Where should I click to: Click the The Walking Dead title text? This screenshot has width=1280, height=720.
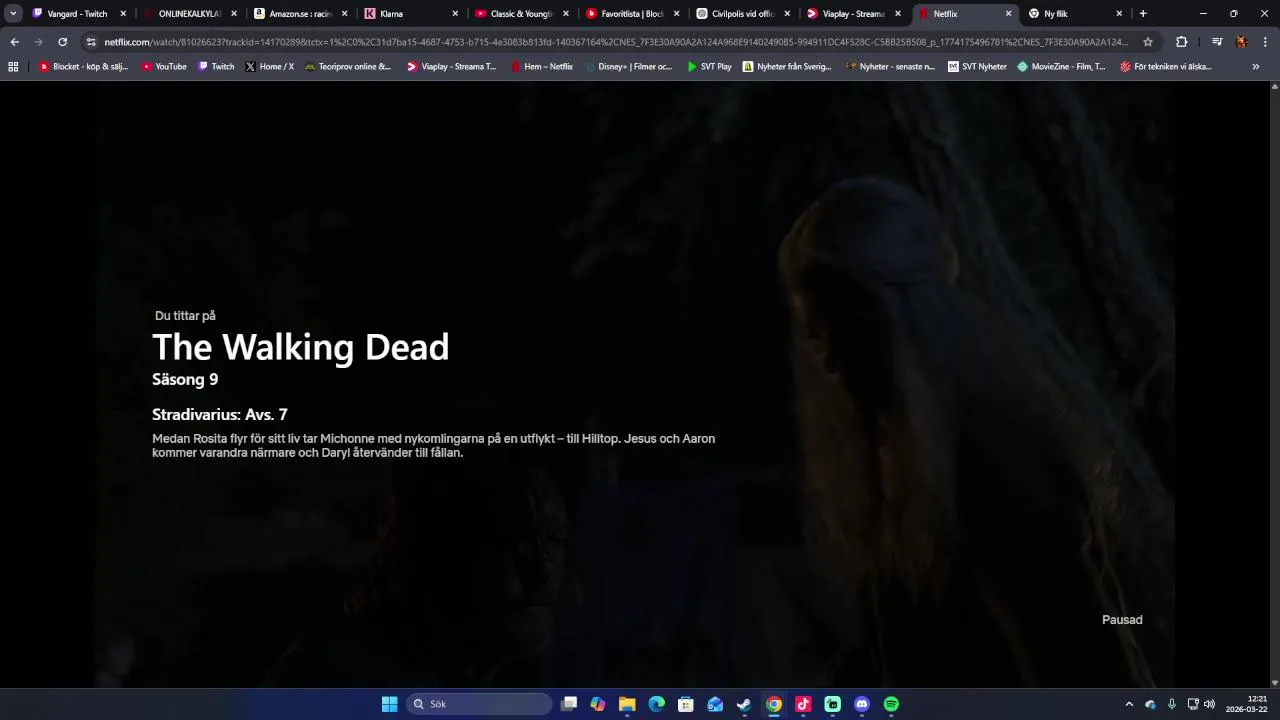click(300, 347)
